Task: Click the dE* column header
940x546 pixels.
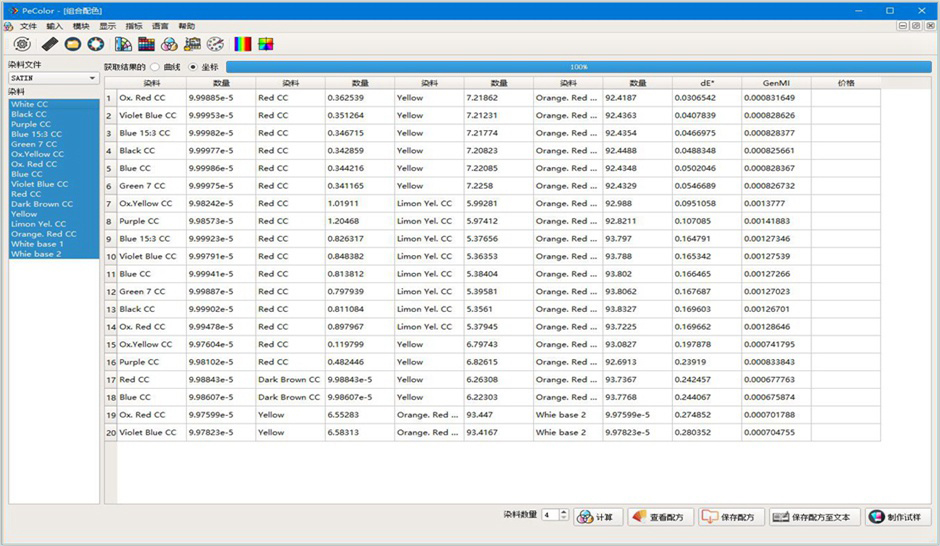Action: (706, 83)
